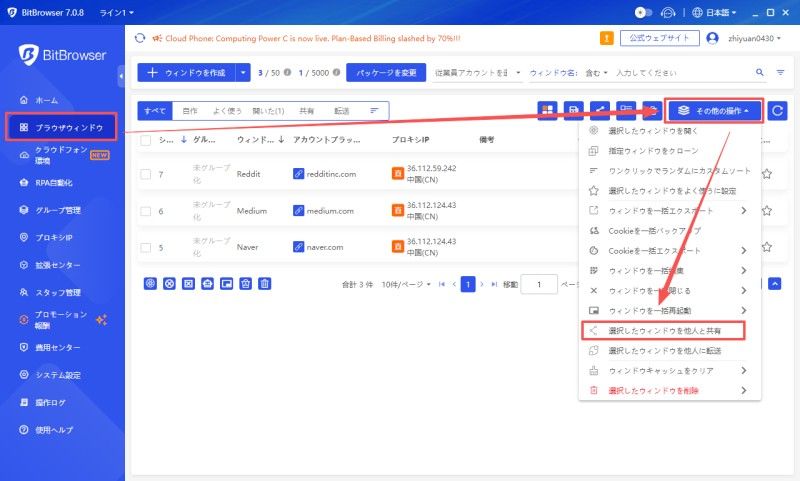Screen dimensions: 800x481
Task: Tick the checkbox for the Reddit row
Action: click(145, 174)
